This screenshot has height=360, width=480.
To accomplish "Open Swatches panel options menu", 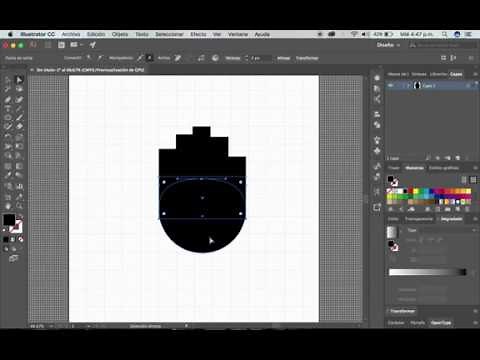I will (x=475, y=168).
